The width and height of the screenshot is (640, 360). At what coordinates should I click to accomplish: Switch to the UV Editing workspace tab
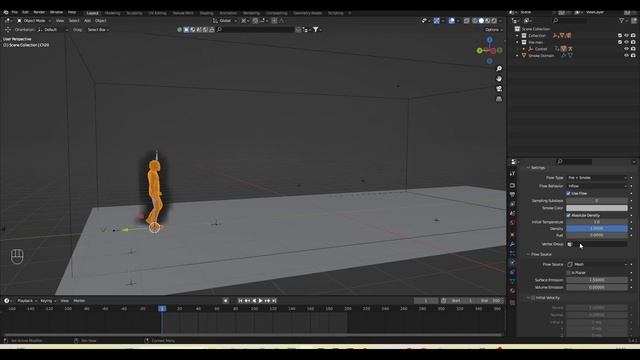157,13
